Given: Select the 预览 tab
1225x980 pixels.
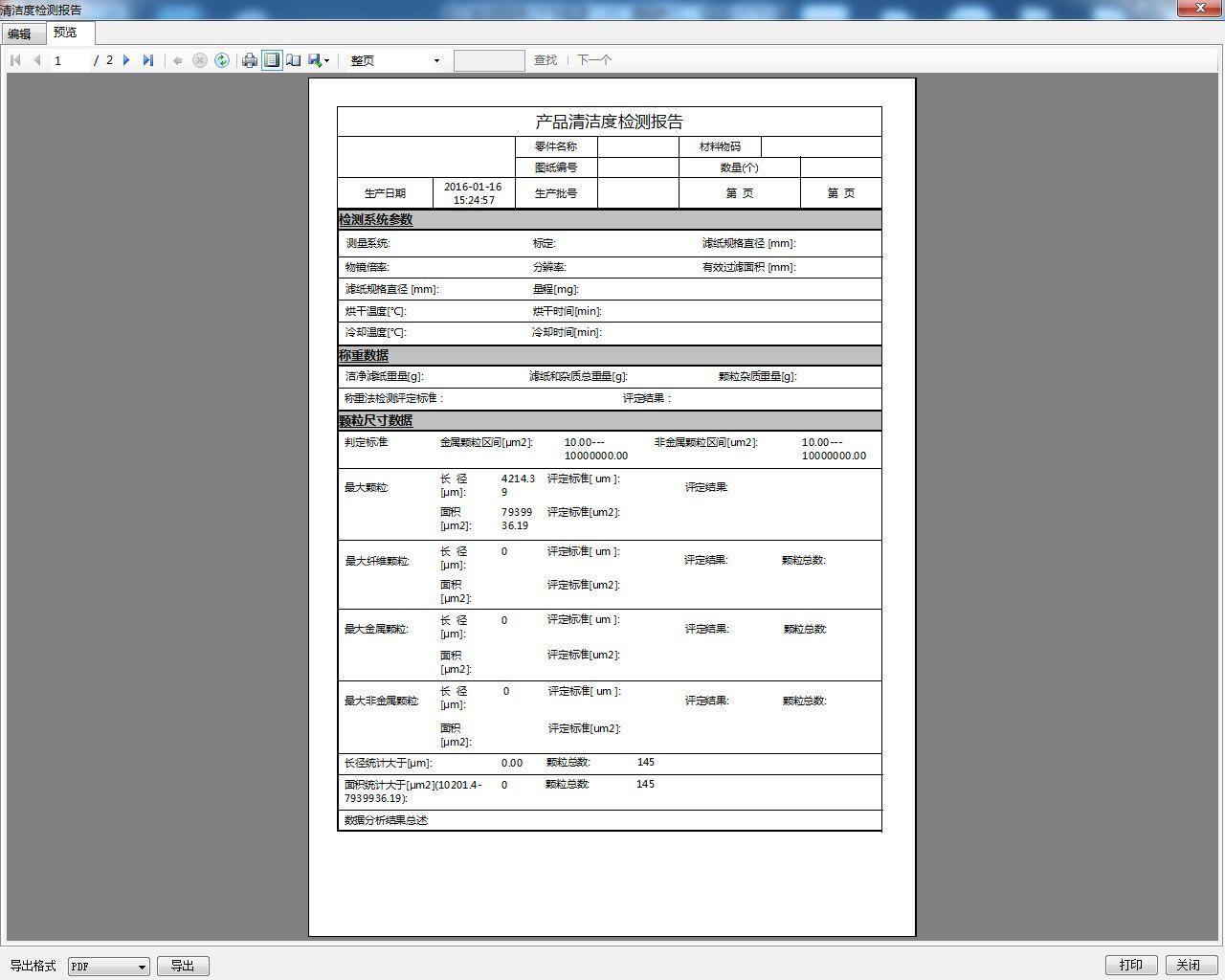Looking at the screenshot, I should 65,33.
